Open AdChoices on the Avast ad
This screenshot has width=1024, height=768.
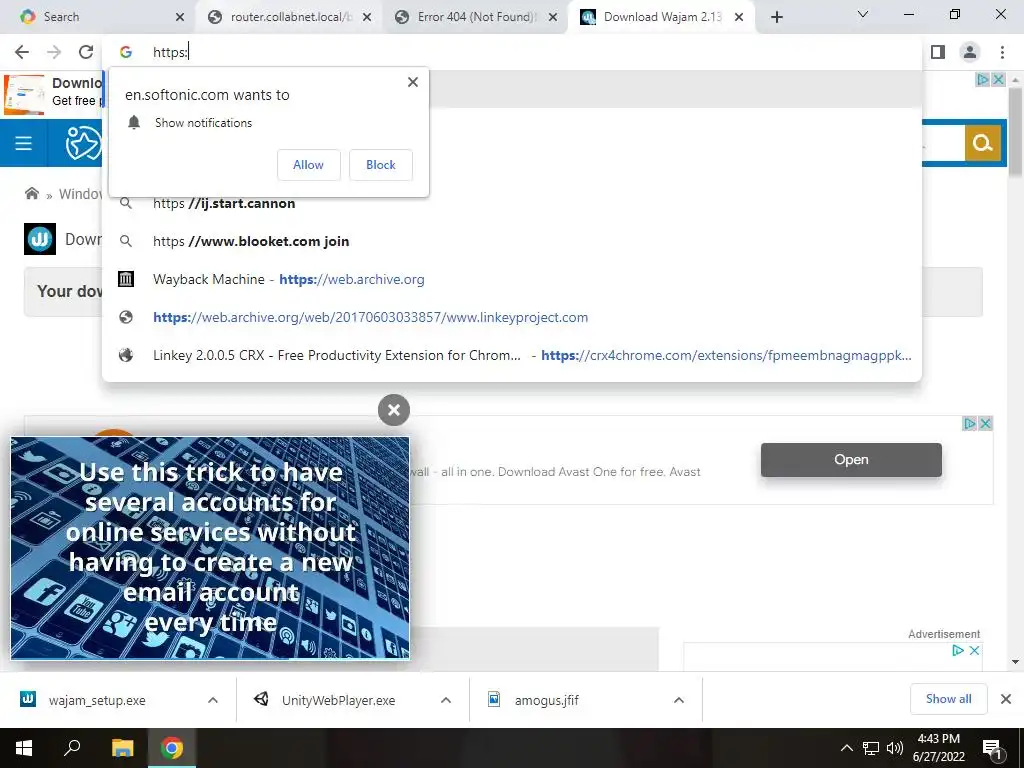pyautogui.click(x=970, y=423)
